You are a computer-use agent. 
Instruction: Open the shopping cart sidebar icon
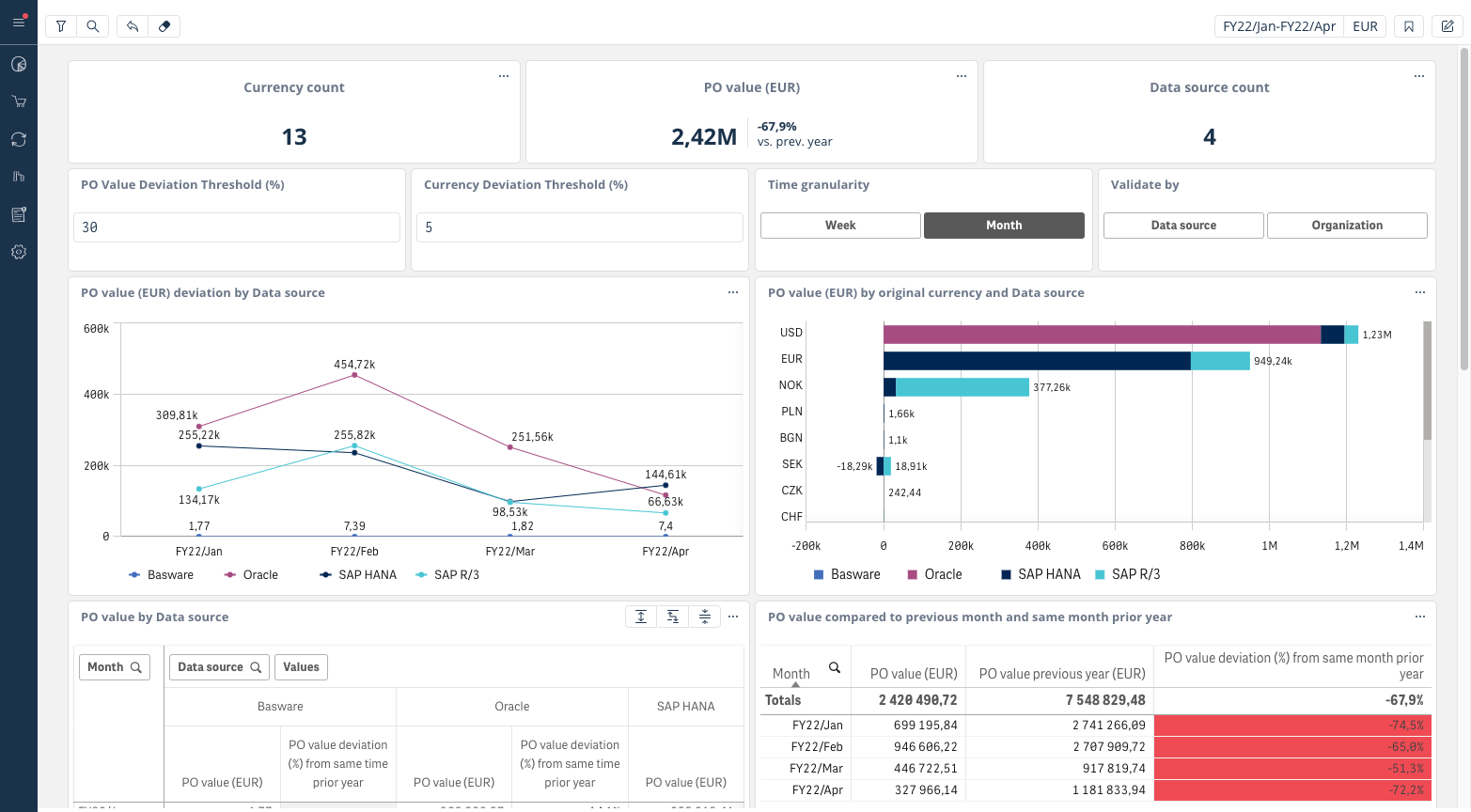tap(19, 101)
